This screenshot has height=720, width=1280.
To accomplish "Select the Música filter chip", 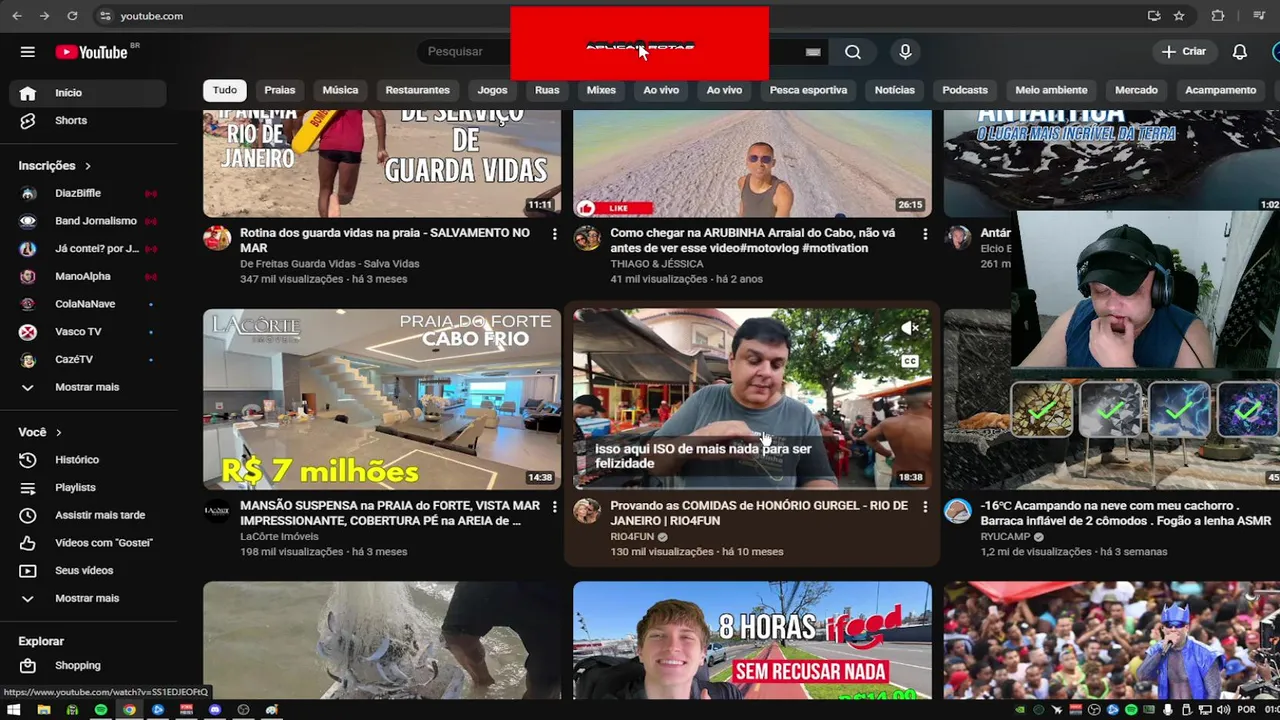I will tap(340, 90).
